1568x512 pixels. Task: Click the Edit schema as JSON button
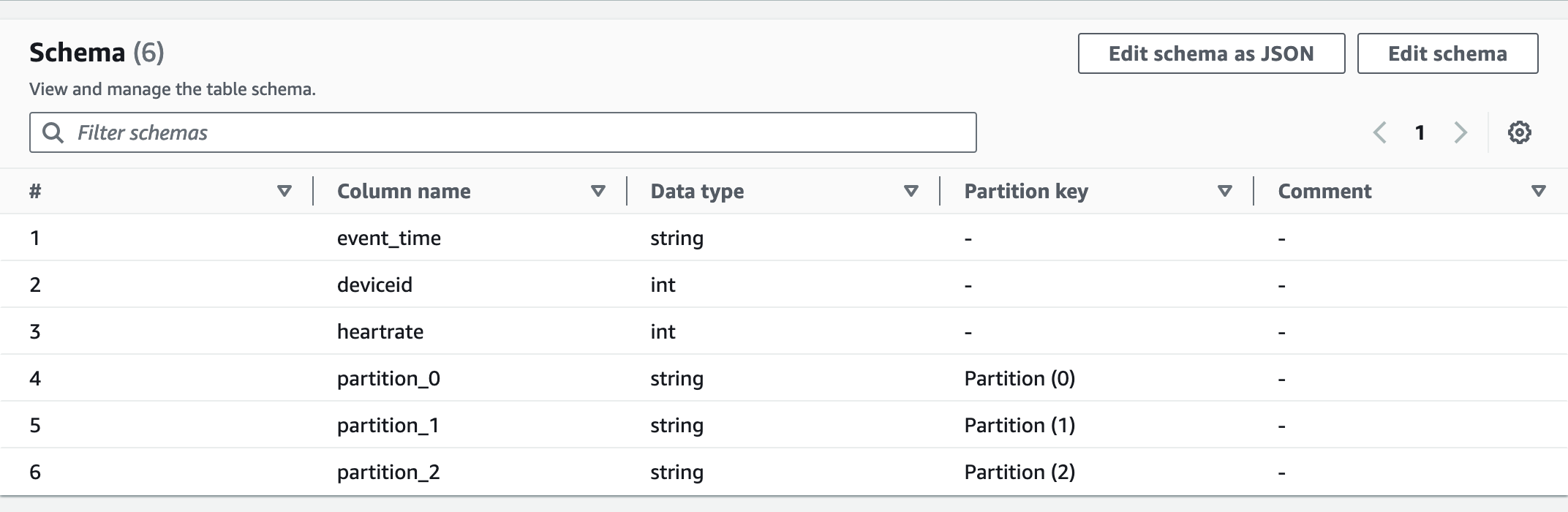click(x=1211, y=53)
